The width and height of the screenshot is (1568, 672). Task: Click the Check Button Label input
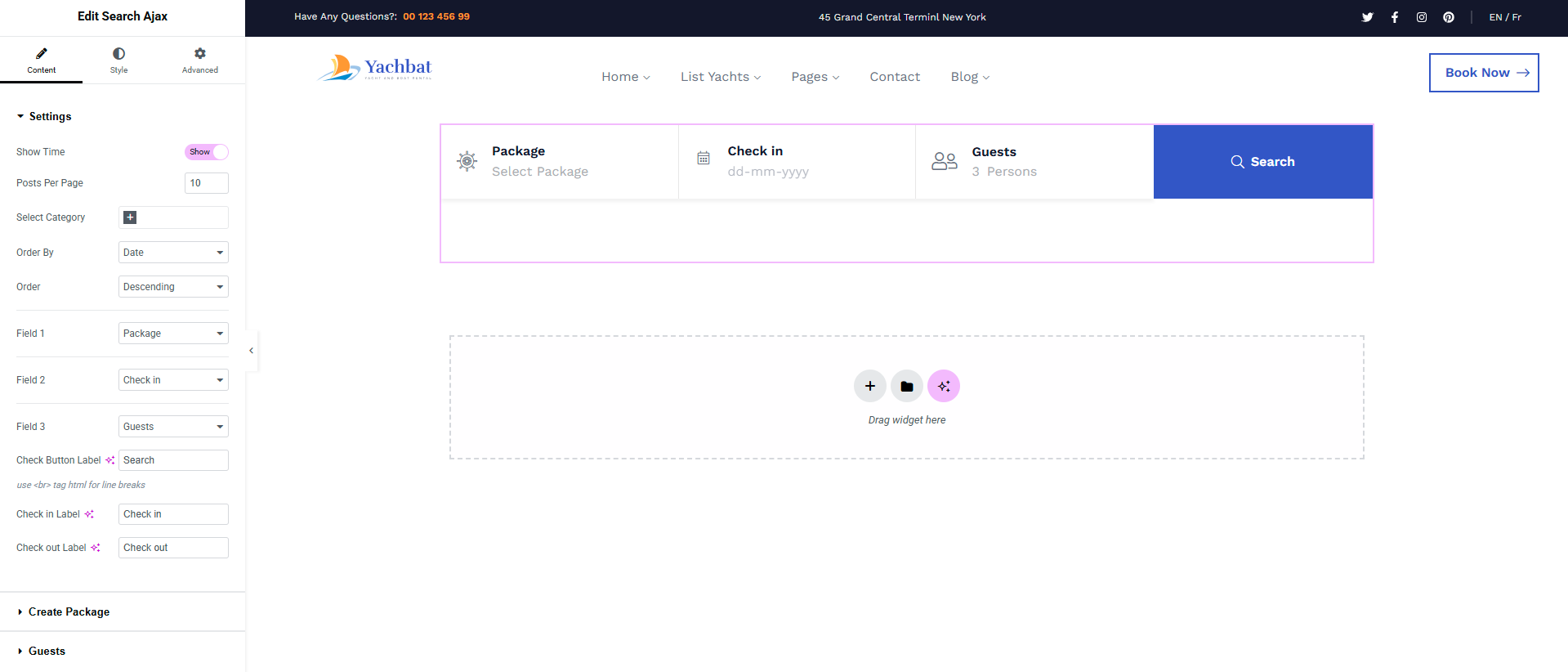click(173, 460)
